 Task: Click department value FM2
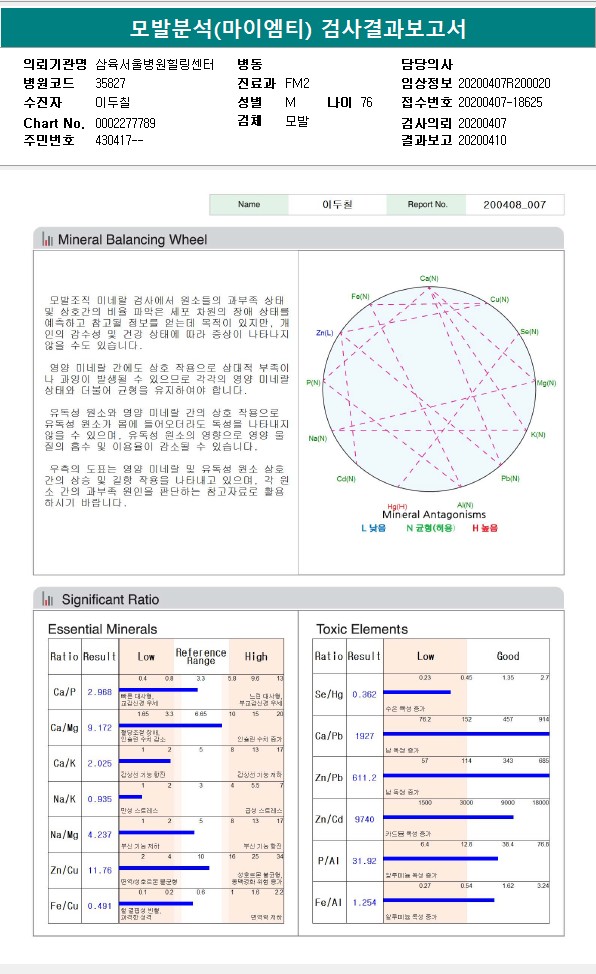(x=297, y=83)
